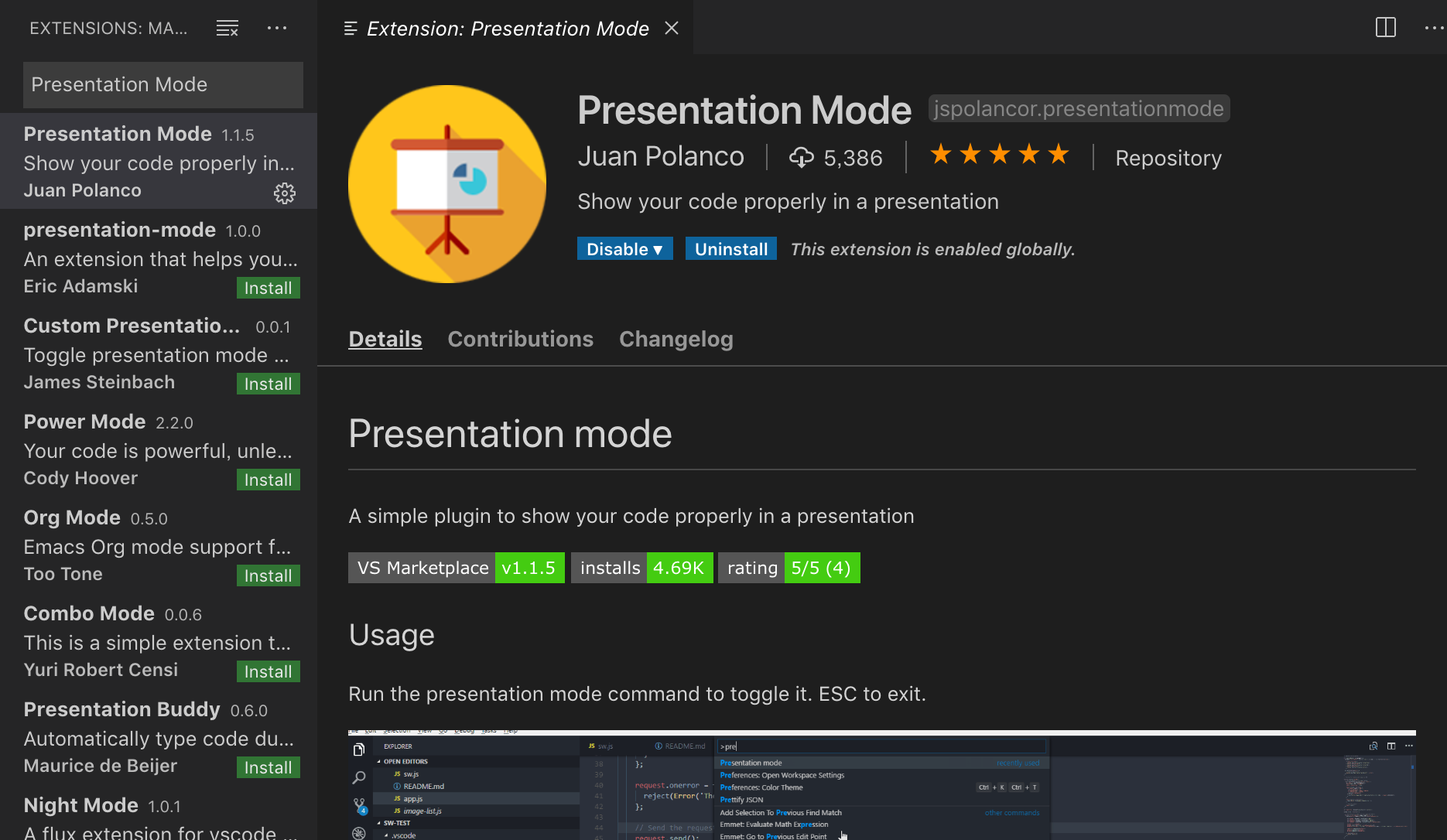The height and width of the screenshot is (840, 1447).
Task: Clear extensions search results icon
Action: pyautogui.click(x=227, y=29)
